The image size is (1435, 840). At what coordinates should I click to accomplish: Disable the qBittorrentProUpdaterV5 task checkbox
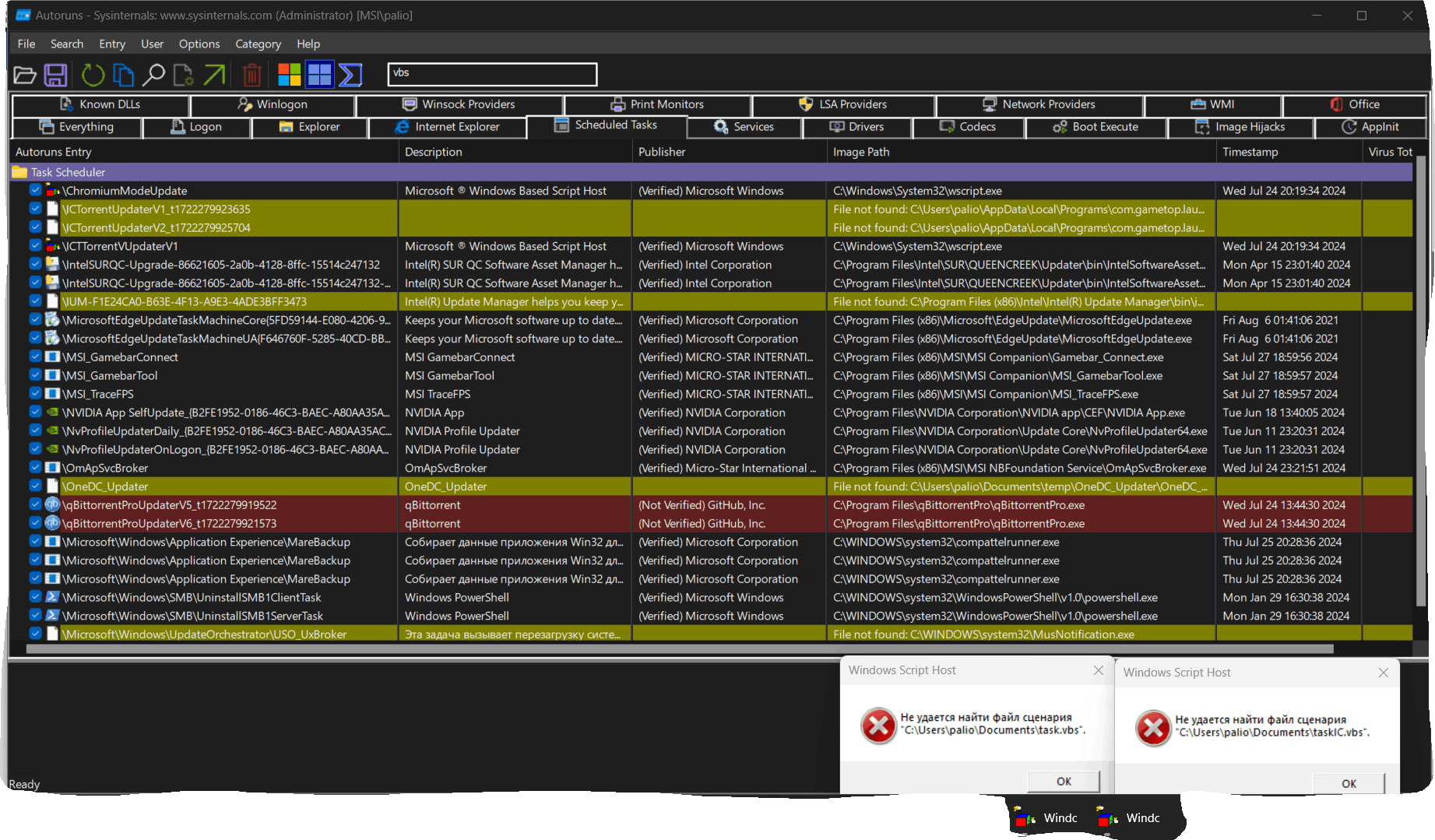tap(36, 504)
